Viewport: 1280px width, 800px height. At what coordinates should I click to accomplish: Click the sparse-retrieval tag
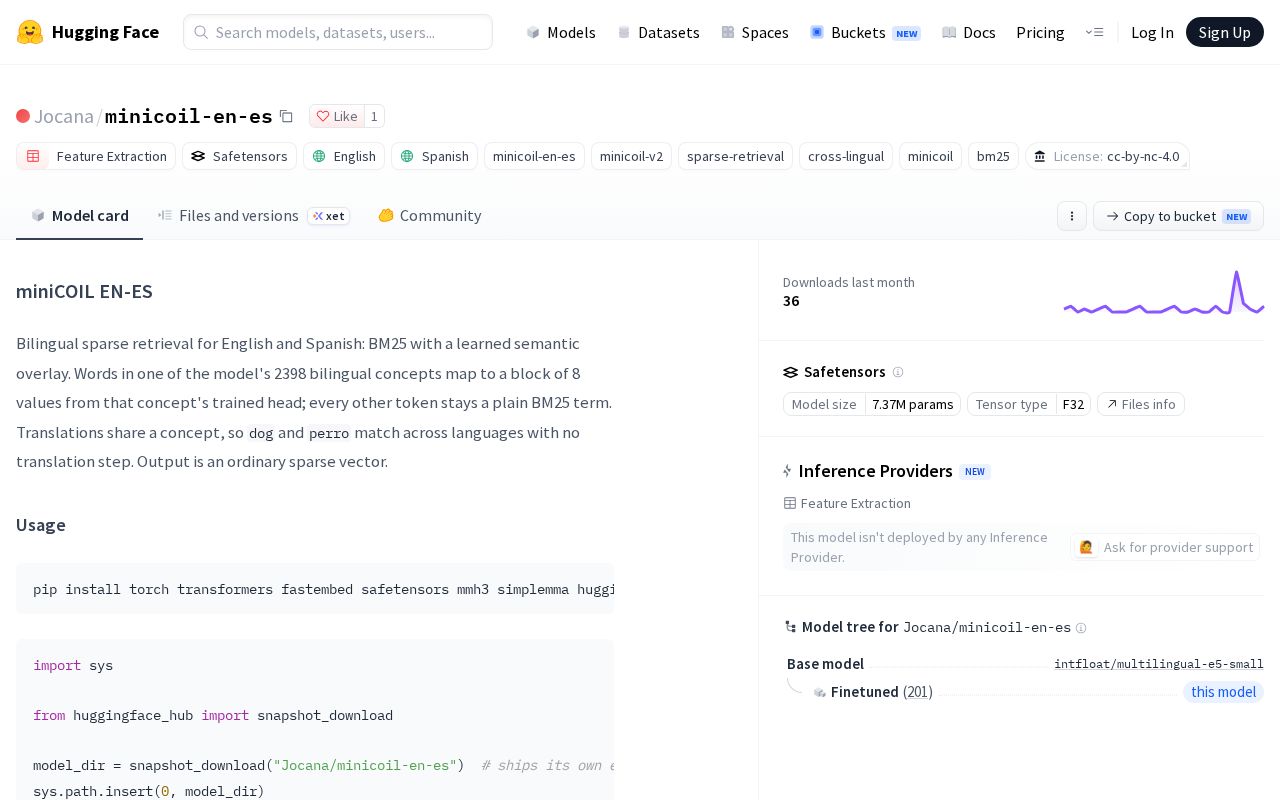coord(735,156)
